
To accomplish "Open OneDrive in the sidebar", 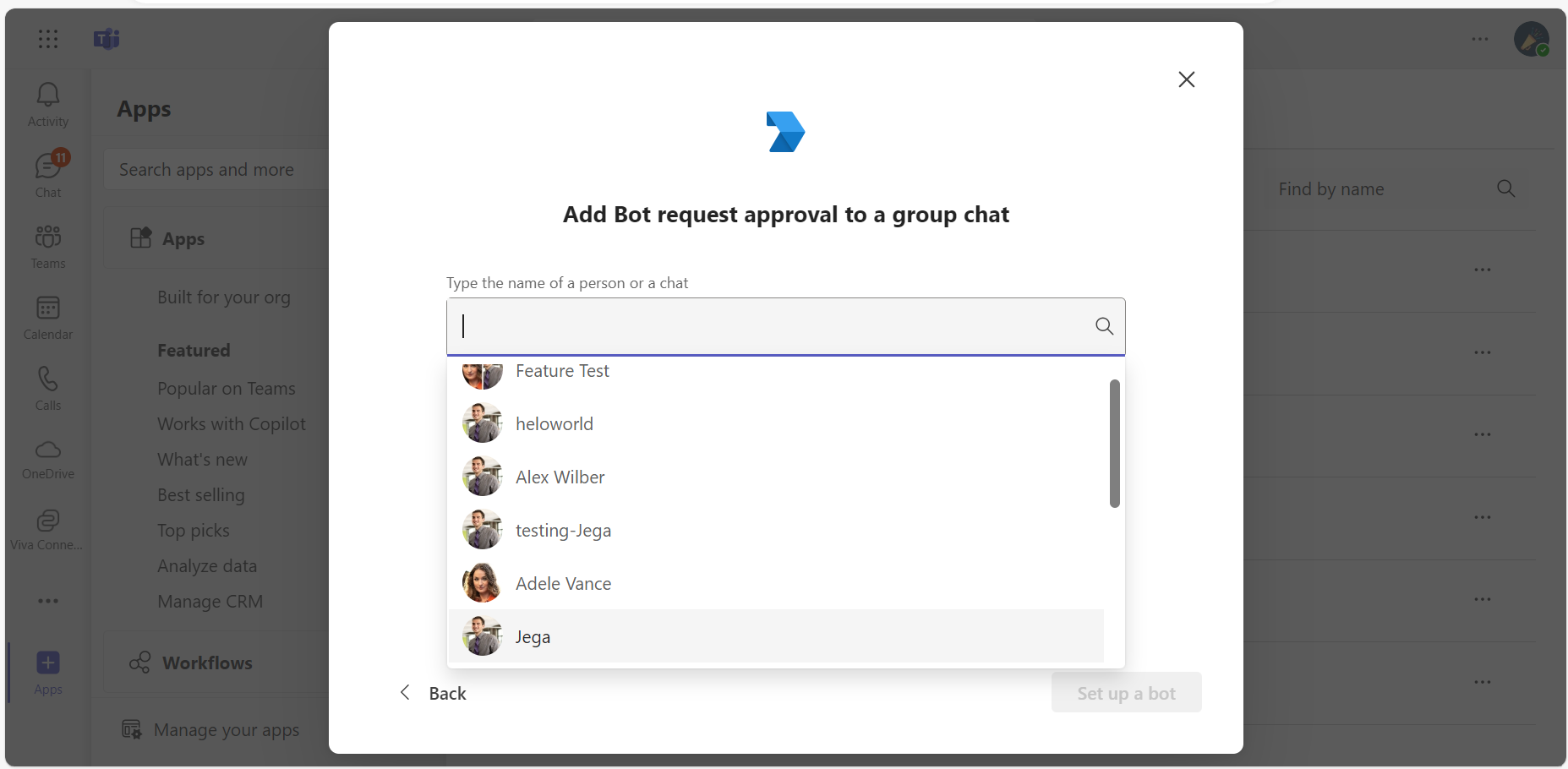I will pos(48,459).
